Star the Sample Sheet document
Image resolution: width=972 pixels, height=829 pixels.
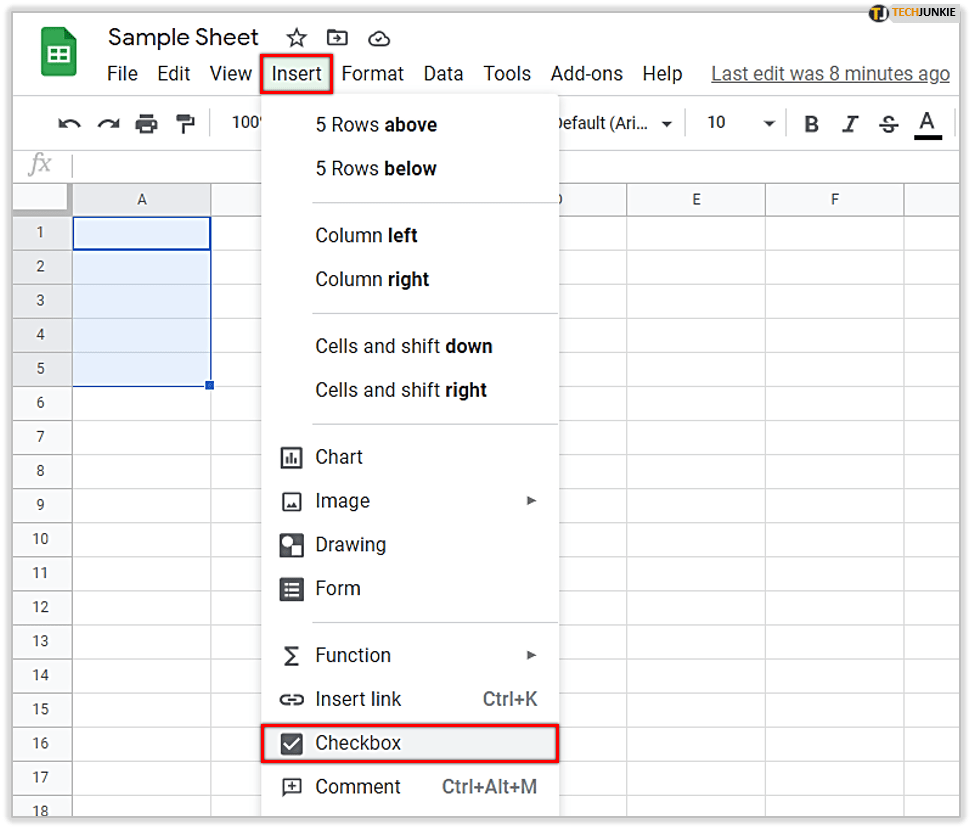[x=296, y=38]
